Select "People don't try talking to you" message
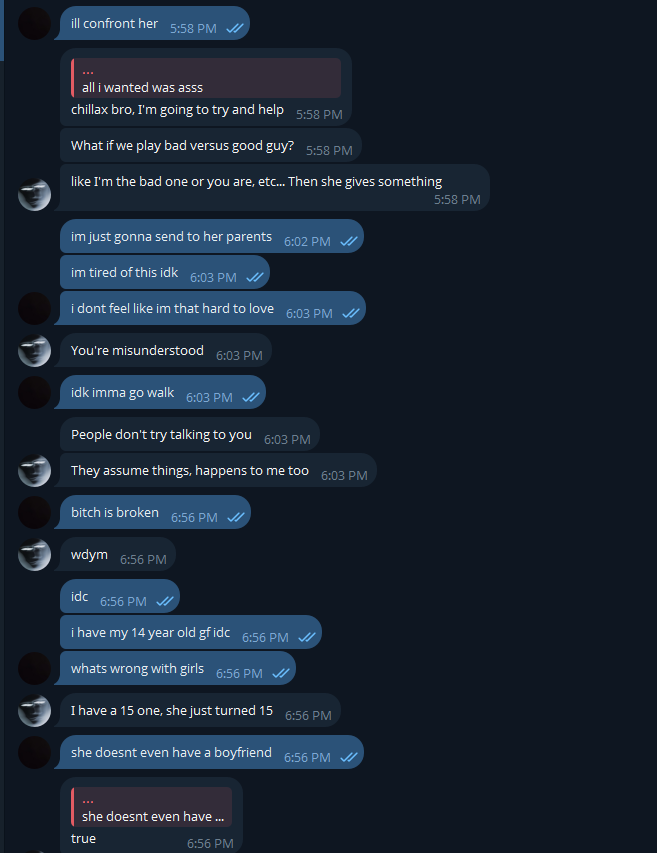657x853 pixels. [161, 435]
